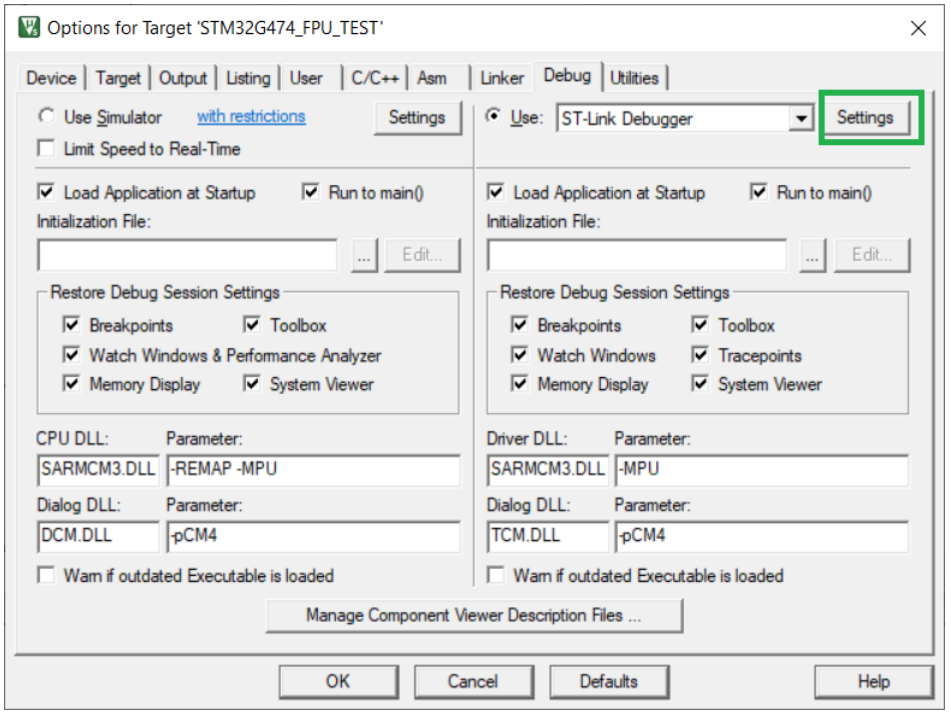Expand the ST-Link Debugger dropdown
This screenshot has width=951, height=718.
point(801,118)
